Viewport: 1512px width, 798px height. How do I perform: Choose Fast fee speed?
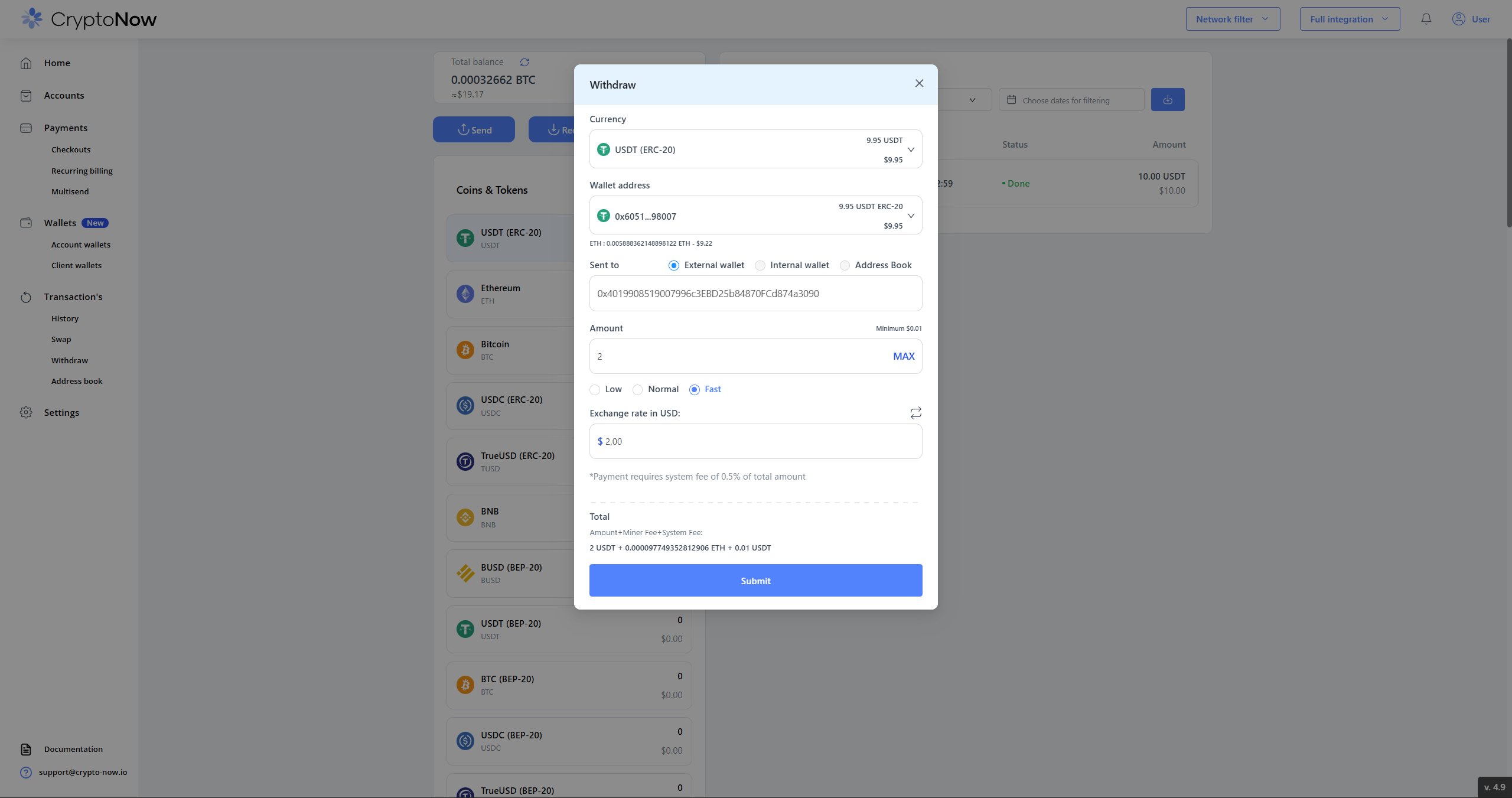(x=695, y=389)
